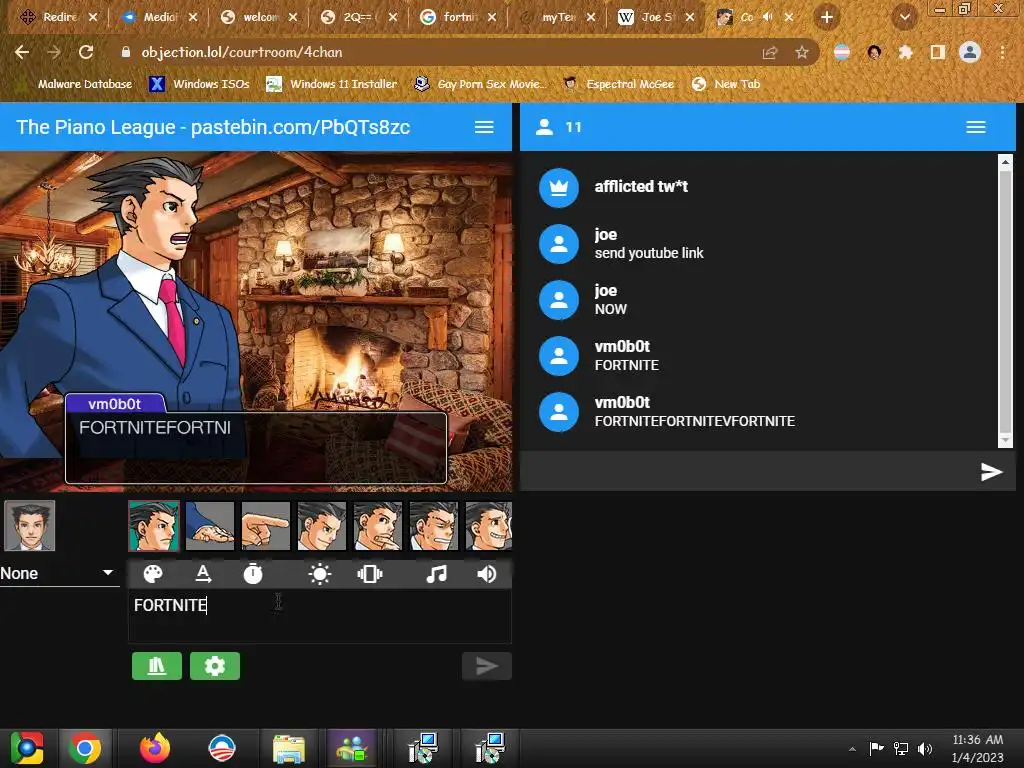Click the Chrome back arrow
This screenshot has width=1024, height=768.
click(x=22, y=52)
